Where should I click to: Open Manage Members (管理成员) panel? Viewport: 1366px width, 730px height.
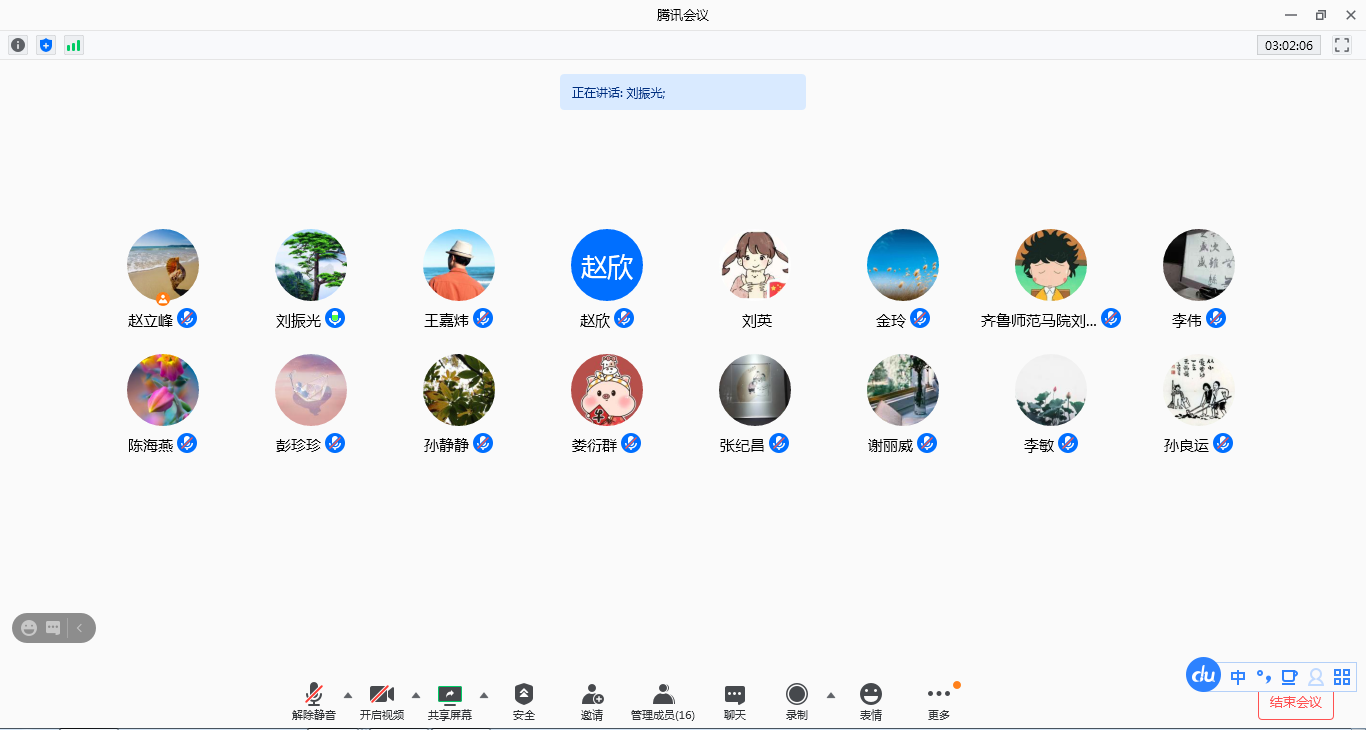coord(662,701)
